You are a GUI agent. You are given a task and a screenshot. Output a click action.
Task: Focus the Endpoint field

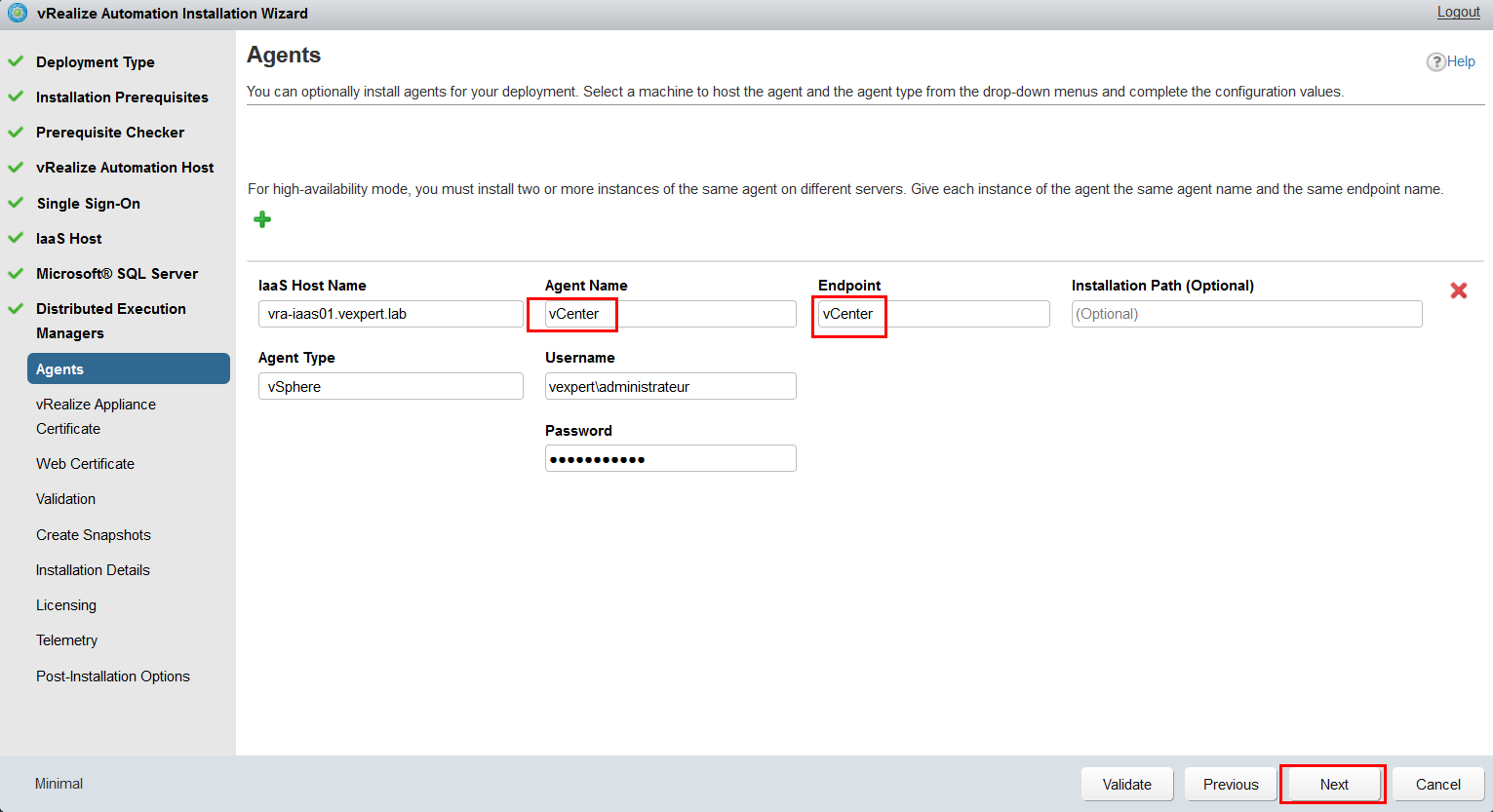[x=934, y=314]
